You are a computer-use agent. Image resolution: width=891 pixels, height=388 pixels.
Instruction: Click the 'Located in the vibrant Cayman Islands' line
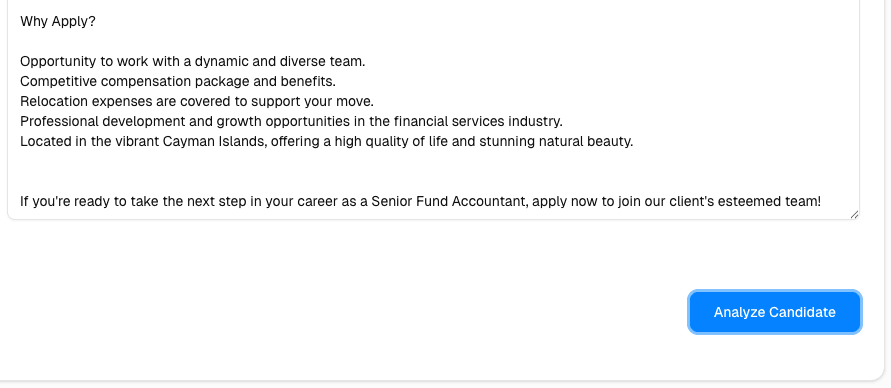[x=327, y=141]
